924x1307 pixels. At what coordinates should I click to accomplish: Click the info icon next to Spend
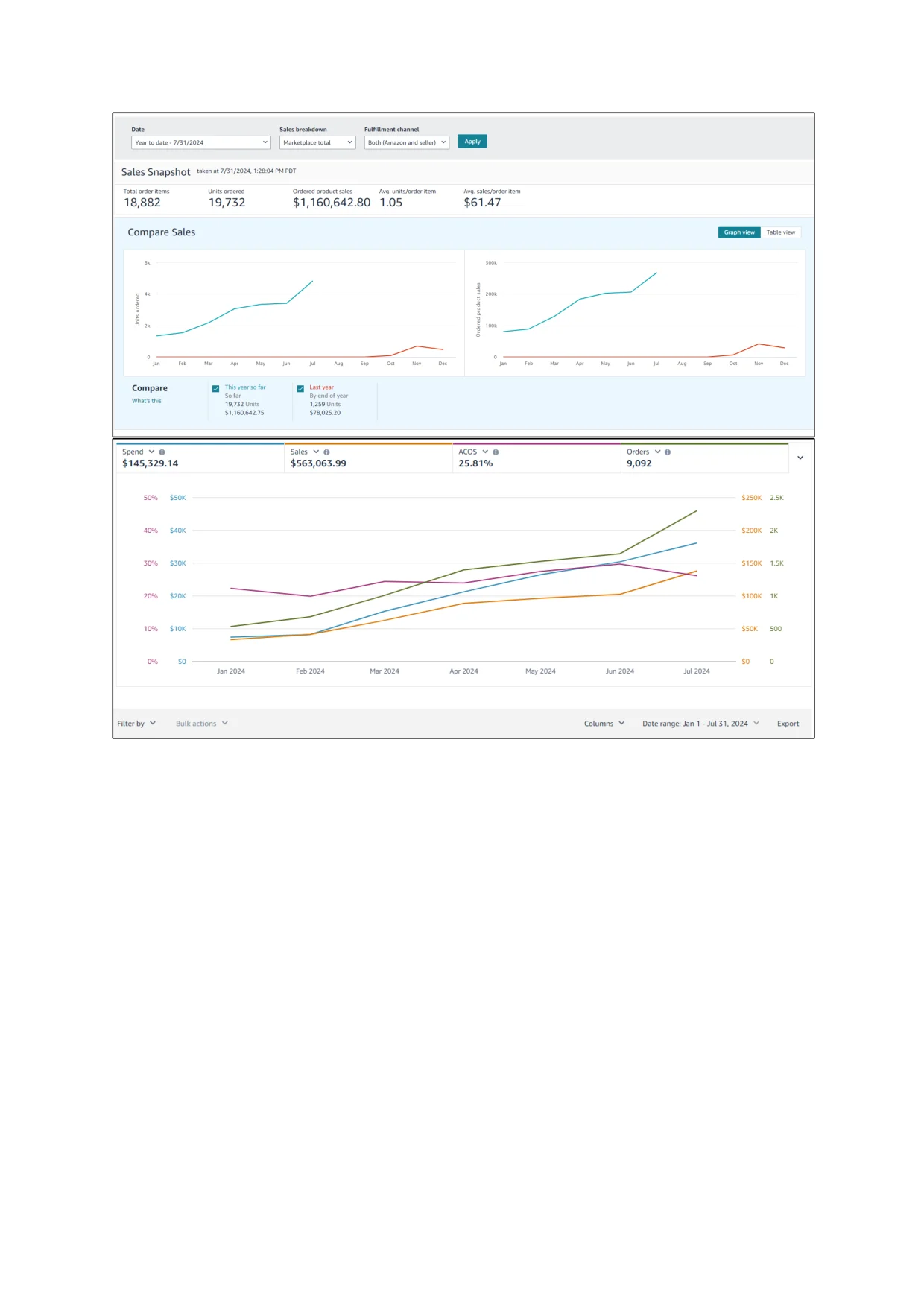click(x=162, y=452)
